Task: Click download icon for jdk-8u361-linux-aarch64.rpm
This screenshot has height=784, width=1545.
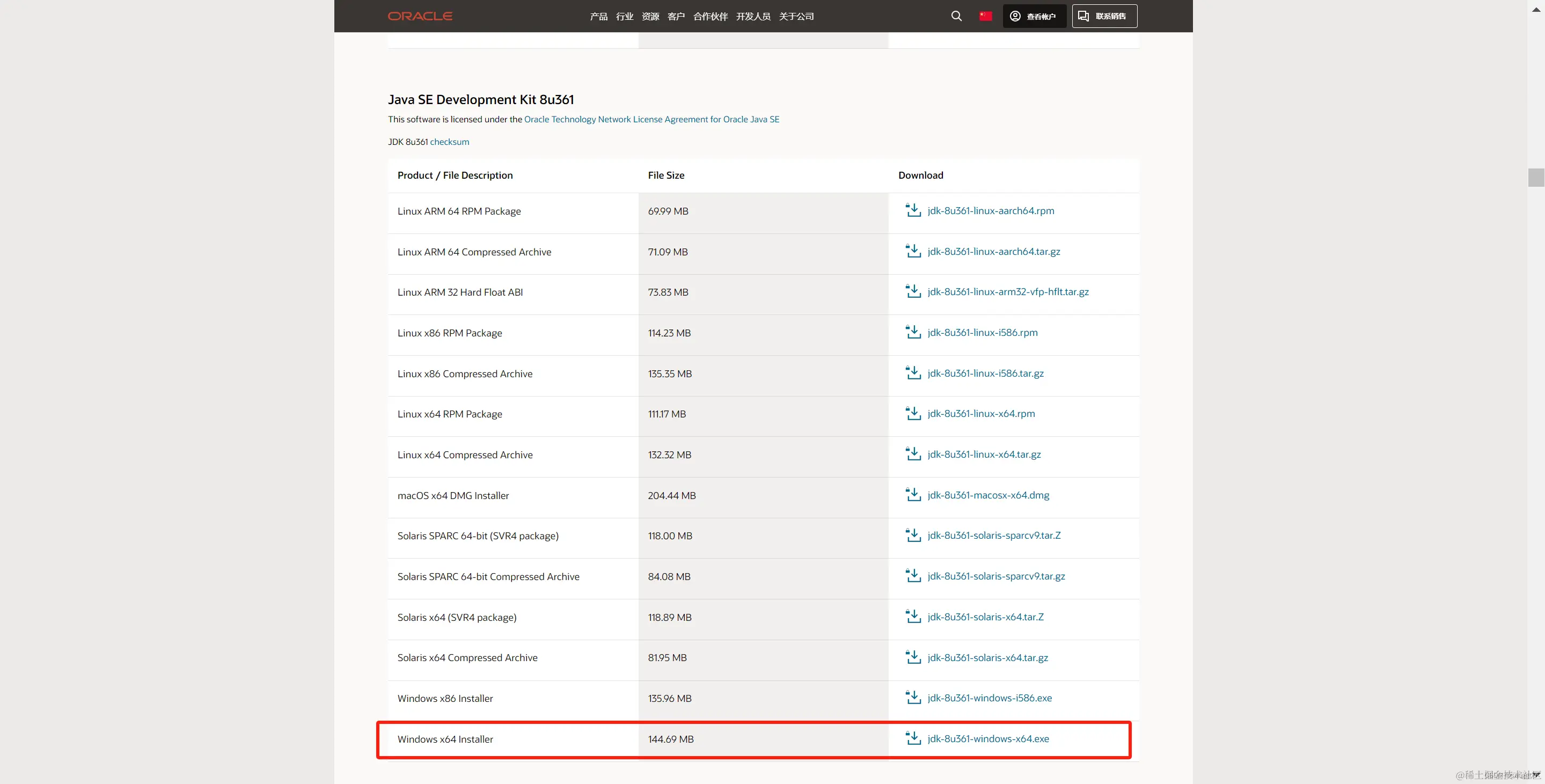Action: click(913, 210)
